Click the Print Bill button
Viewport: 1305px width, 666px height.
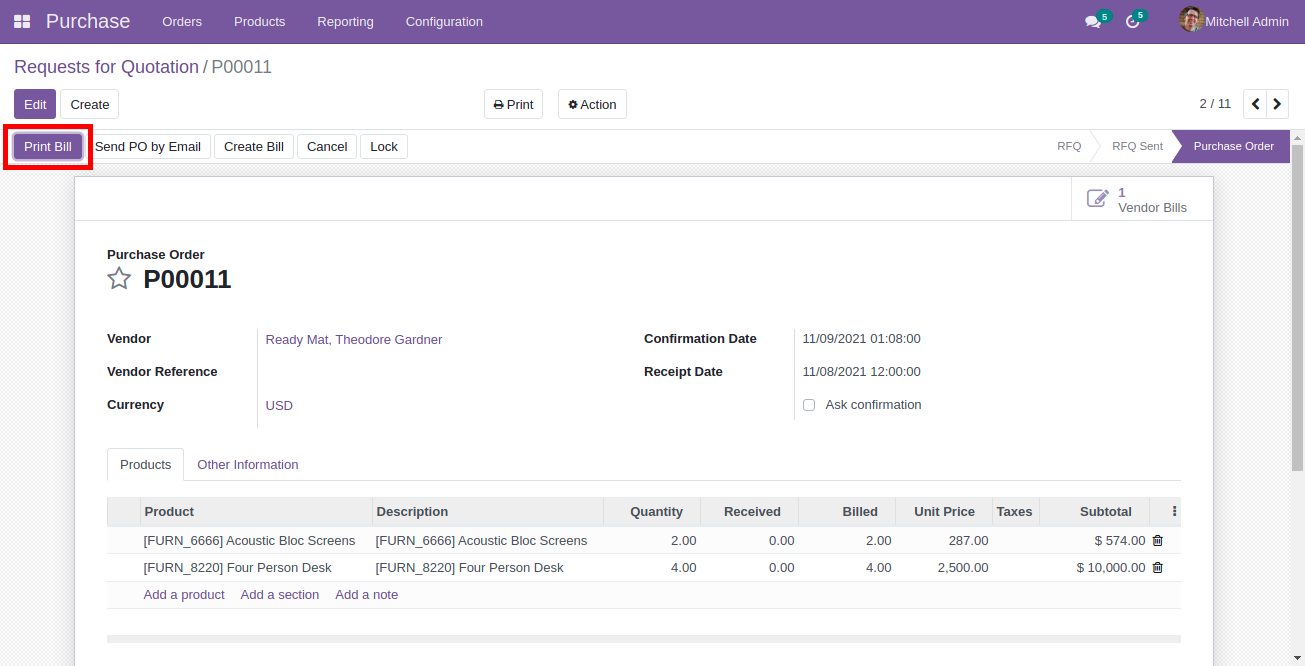pos(48,147)
